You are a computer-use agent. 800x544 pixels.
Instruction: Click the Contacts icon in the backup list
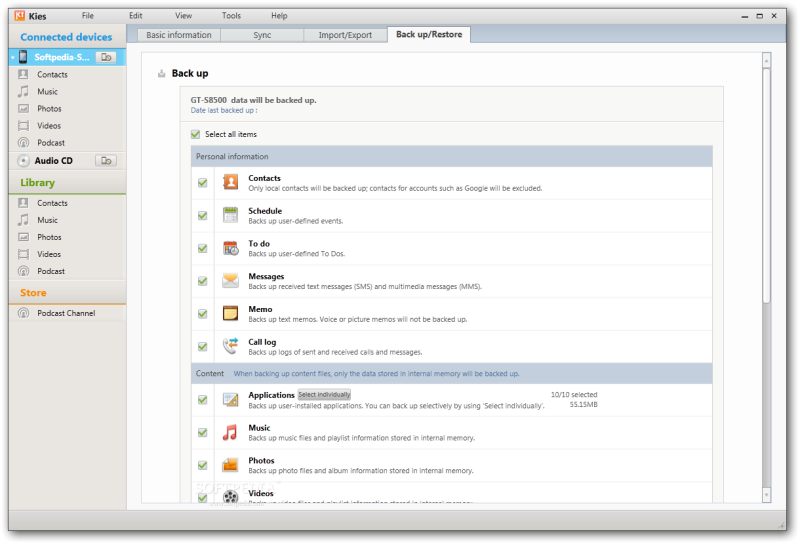(231, 182)
